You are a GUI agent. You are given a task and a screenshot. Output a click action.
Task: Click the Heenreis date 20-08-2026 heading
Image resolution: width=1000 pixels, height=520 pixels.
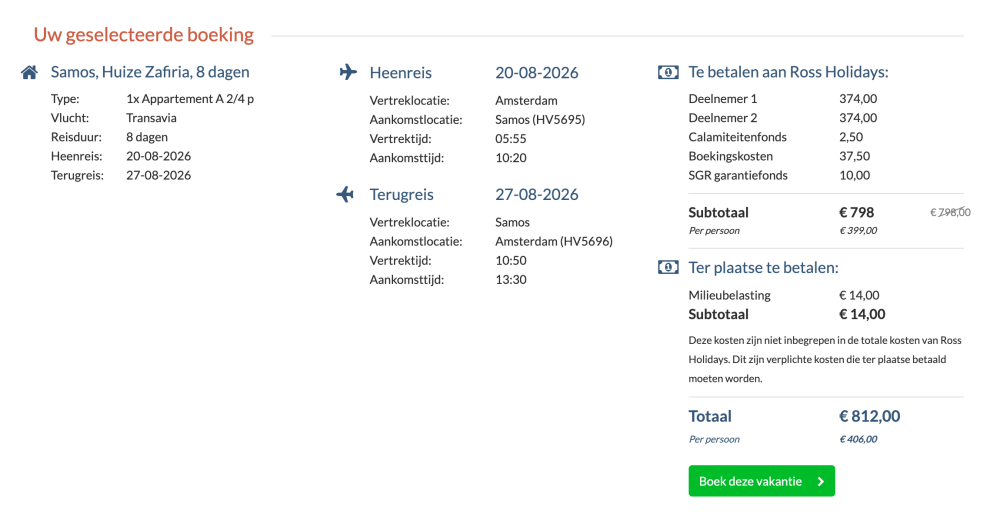click(x=537, y=73)
